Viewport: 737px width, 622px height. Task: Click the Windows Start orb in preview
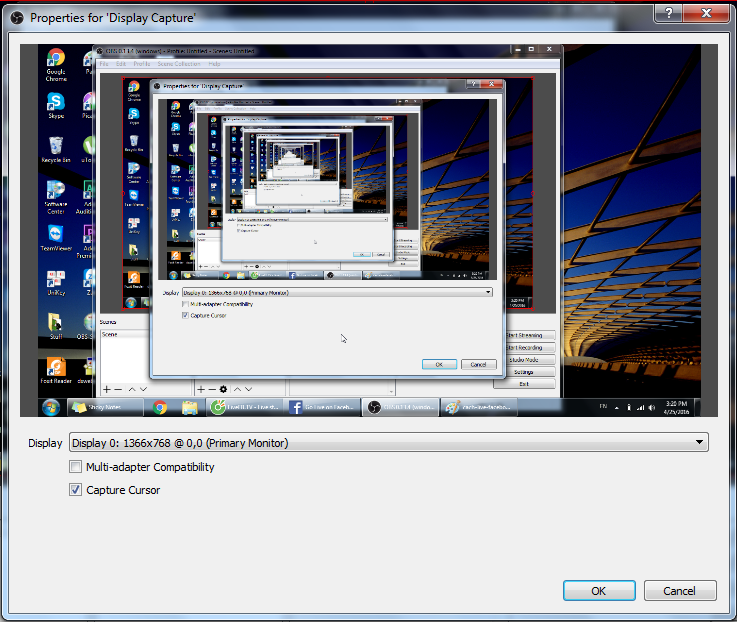coord(50,407)
